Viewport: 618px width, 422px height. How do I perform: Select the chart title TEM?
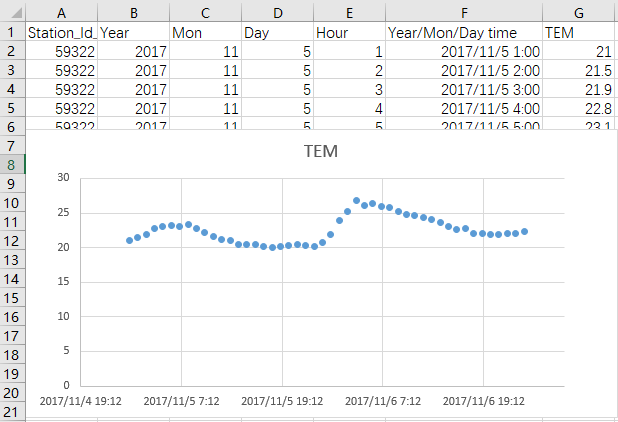(x=321, y=152)
